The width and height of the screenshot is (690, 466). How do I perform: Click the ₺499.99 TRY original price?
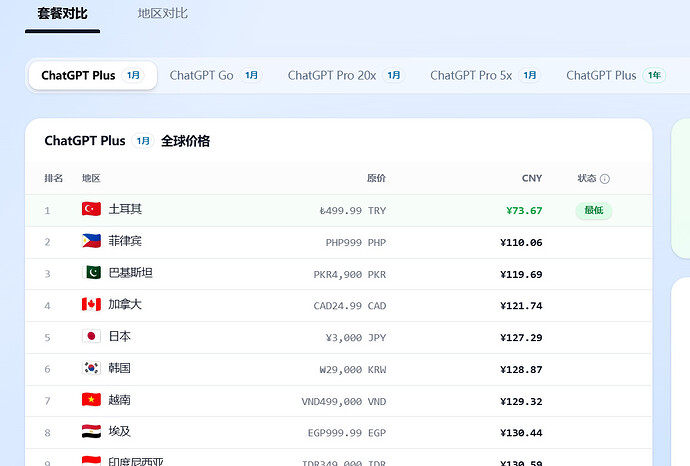[x=353, y=211]
